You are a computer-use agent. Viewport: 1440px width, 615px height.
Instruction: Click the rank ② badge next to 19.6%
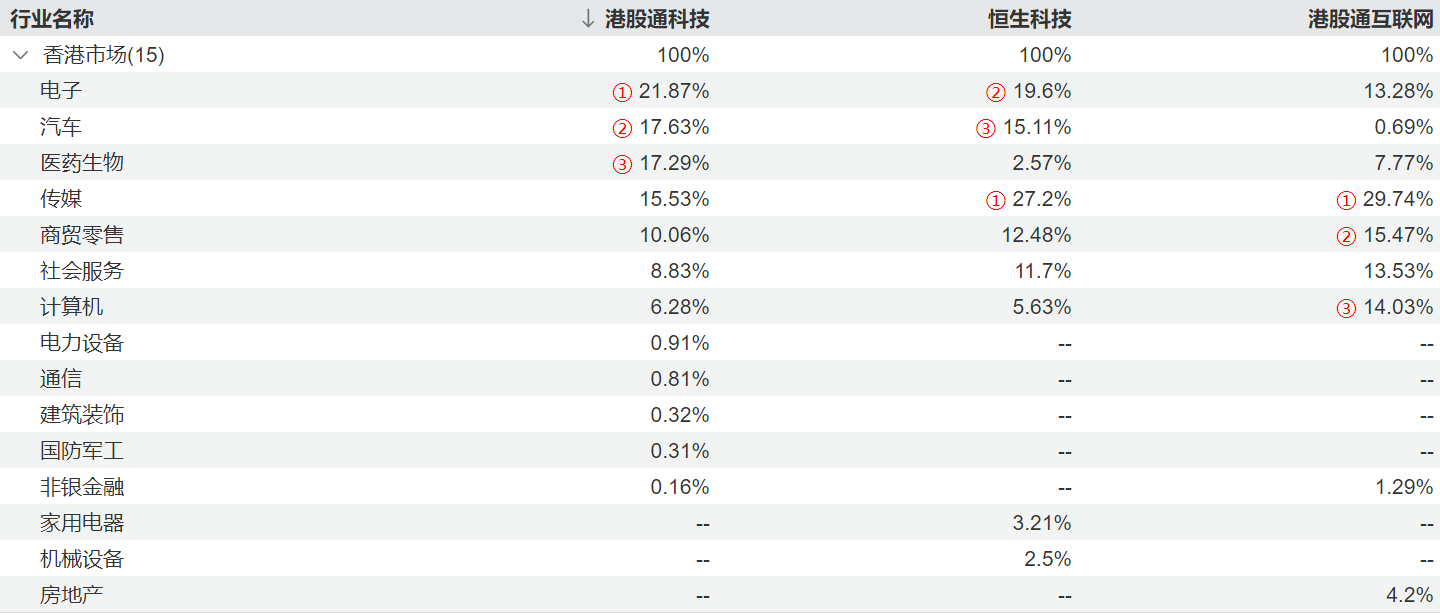995,92
